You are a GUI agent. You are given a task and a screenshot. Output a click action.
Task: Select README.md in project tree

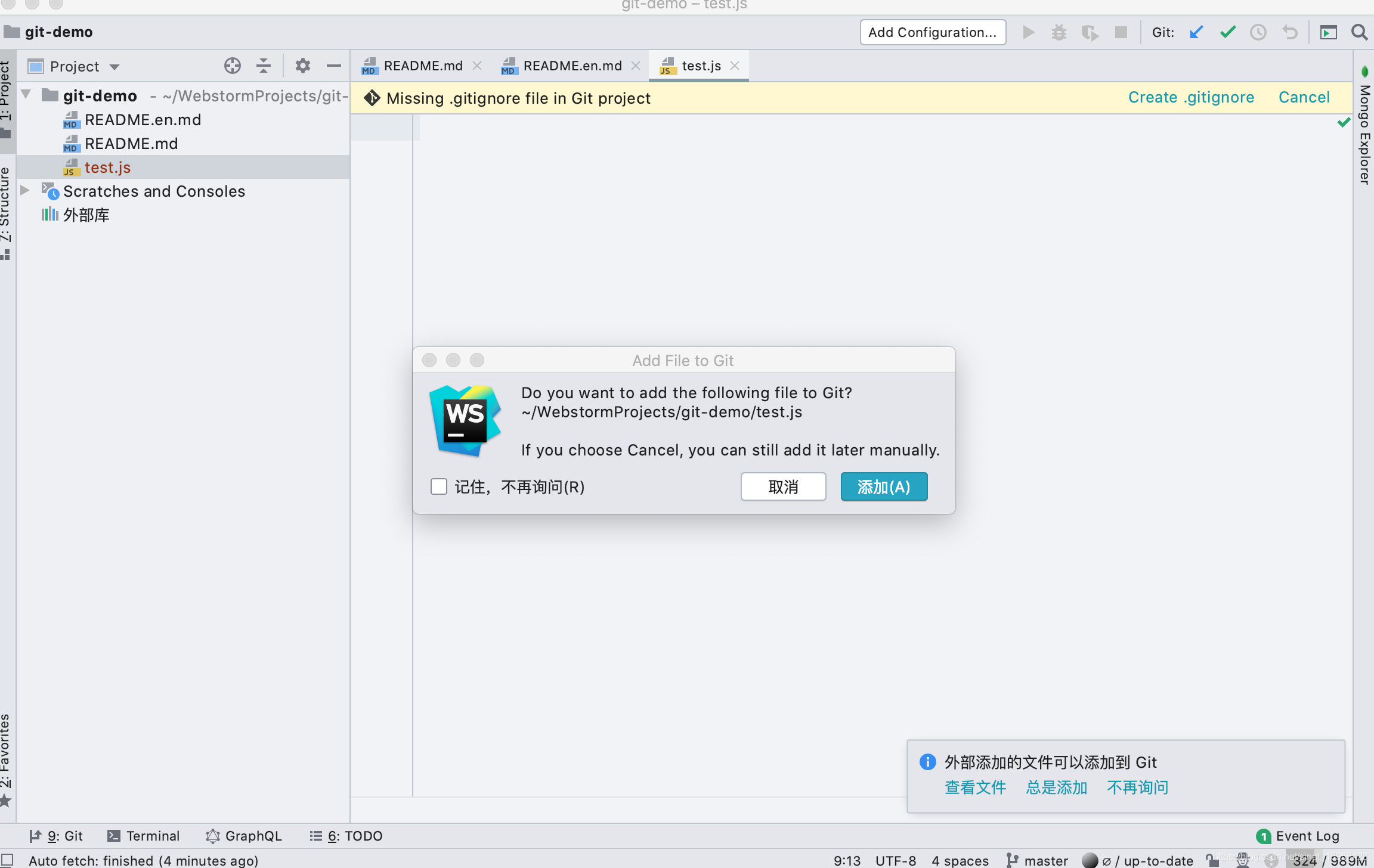(182, 144)
